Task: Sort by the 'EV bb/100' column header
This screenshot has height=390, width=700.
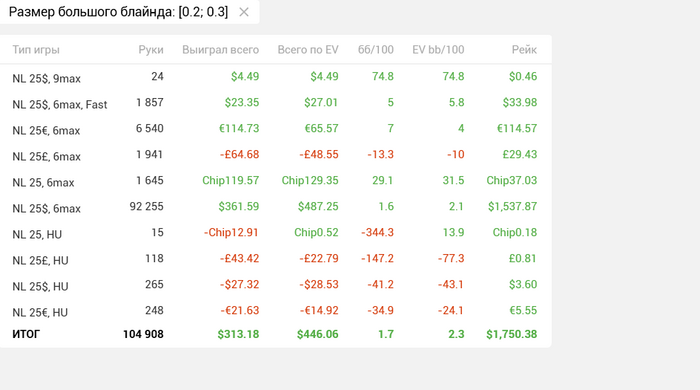Action: [438, 50]
